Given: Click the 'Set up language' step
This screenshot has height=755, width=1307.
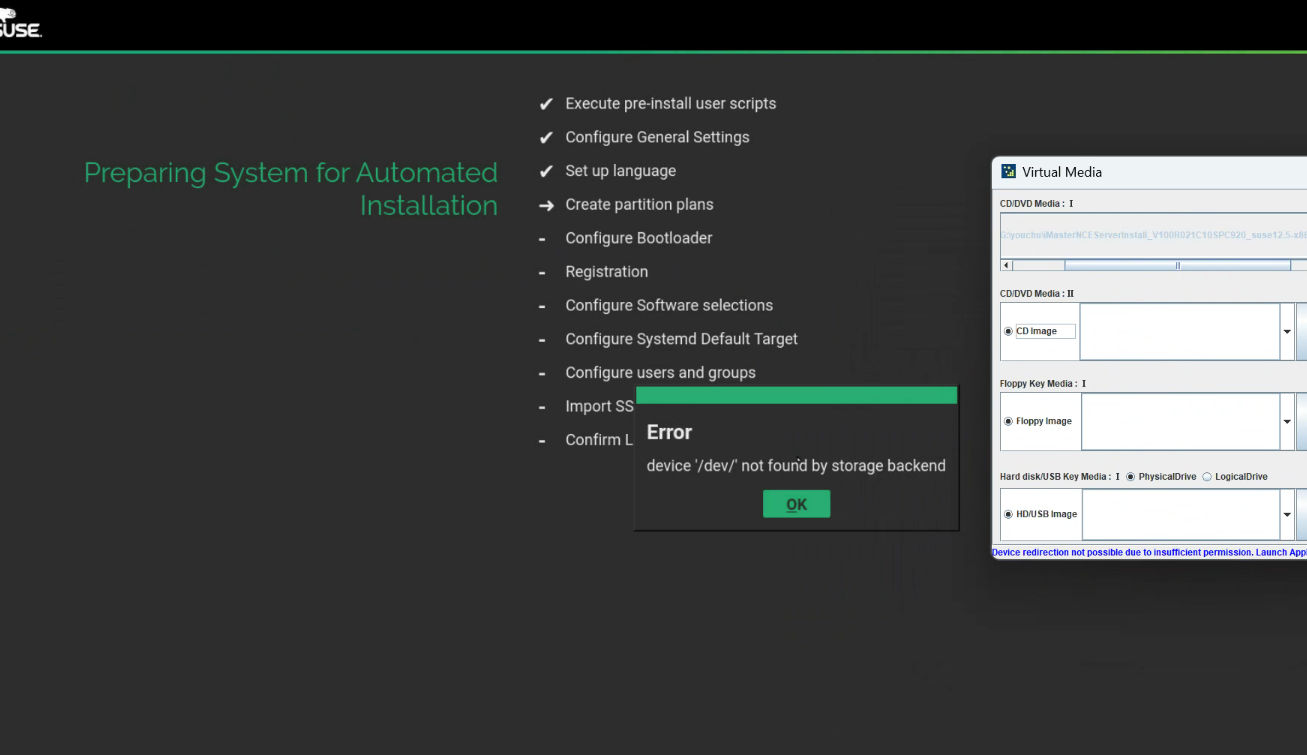Looking at the screenshot, I should (x=621, y=171).
